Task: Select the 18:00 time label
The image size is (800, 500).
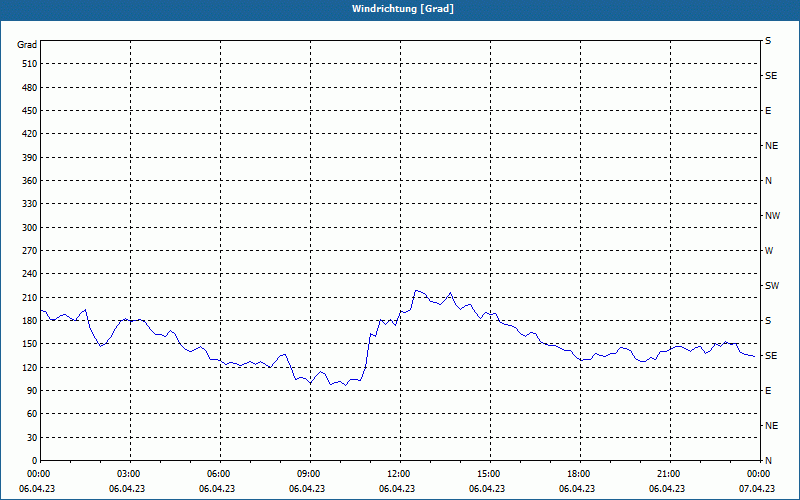Action: (577, 474)
